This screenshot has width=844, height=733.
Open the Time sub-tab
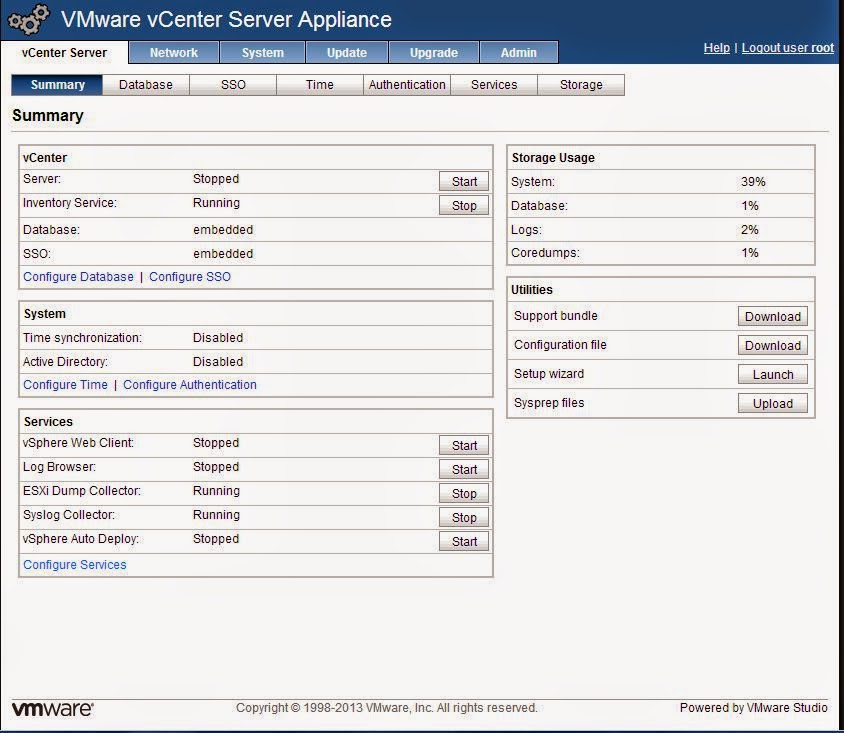click(320, 85)
